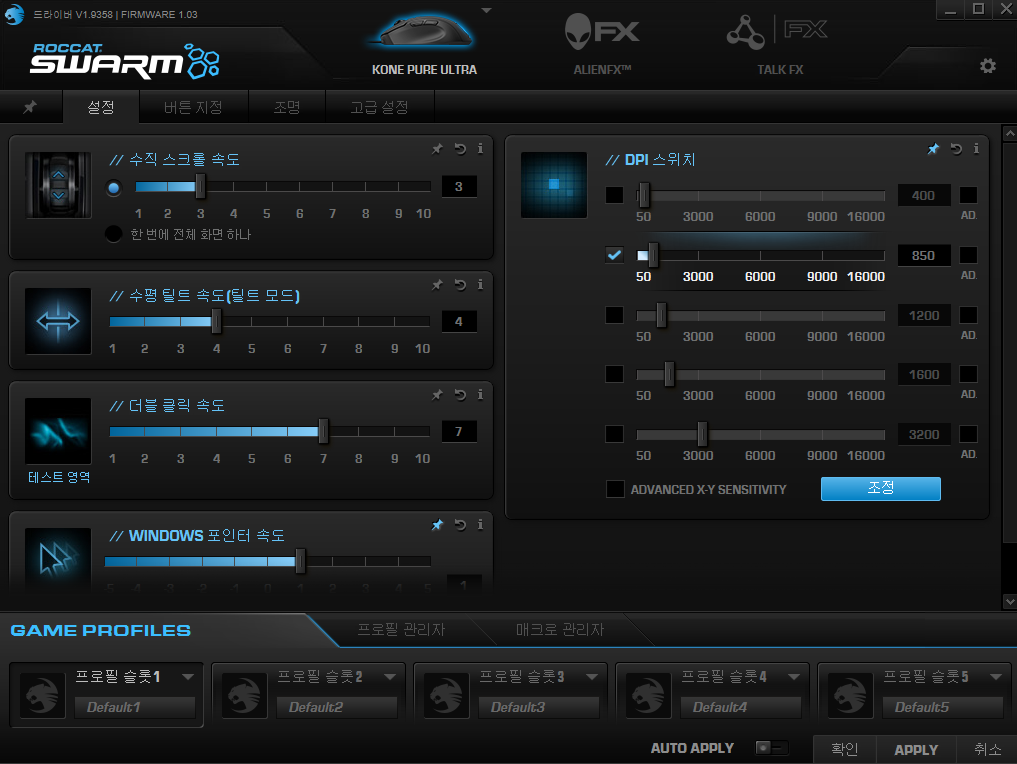
Task: Click the Default1 profile name field
Action: coord(135,707)
